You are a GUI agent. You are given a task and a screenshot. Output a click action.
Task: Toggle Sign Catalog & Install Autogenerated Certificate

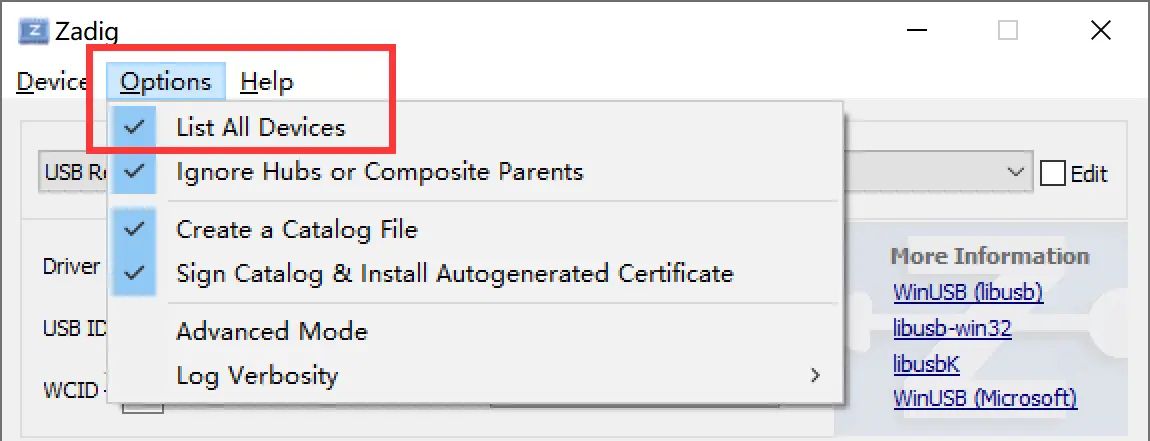(454, 272)
